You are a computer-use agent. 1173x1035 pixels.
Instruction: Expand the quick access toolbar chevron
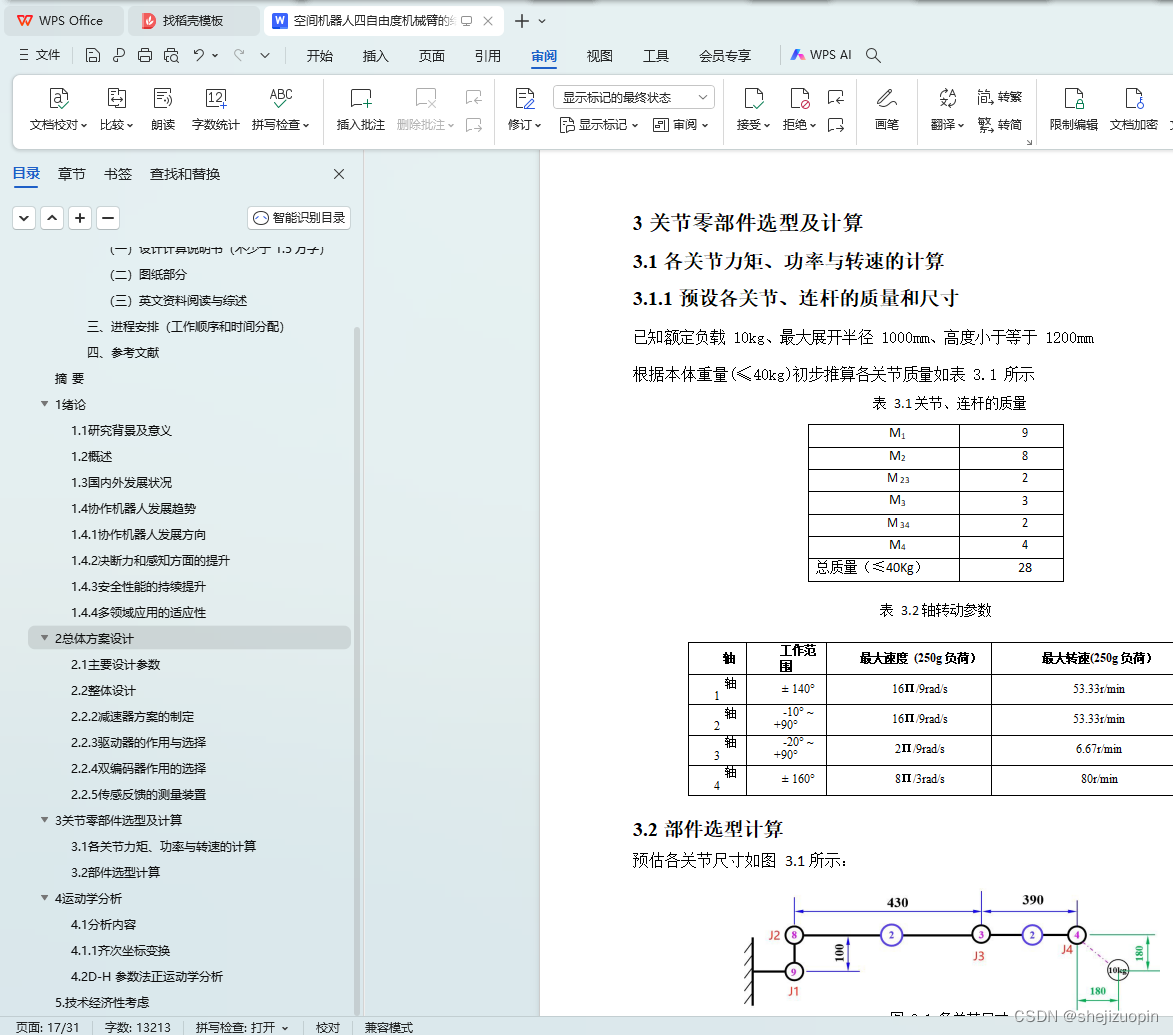tap(265, 55)
